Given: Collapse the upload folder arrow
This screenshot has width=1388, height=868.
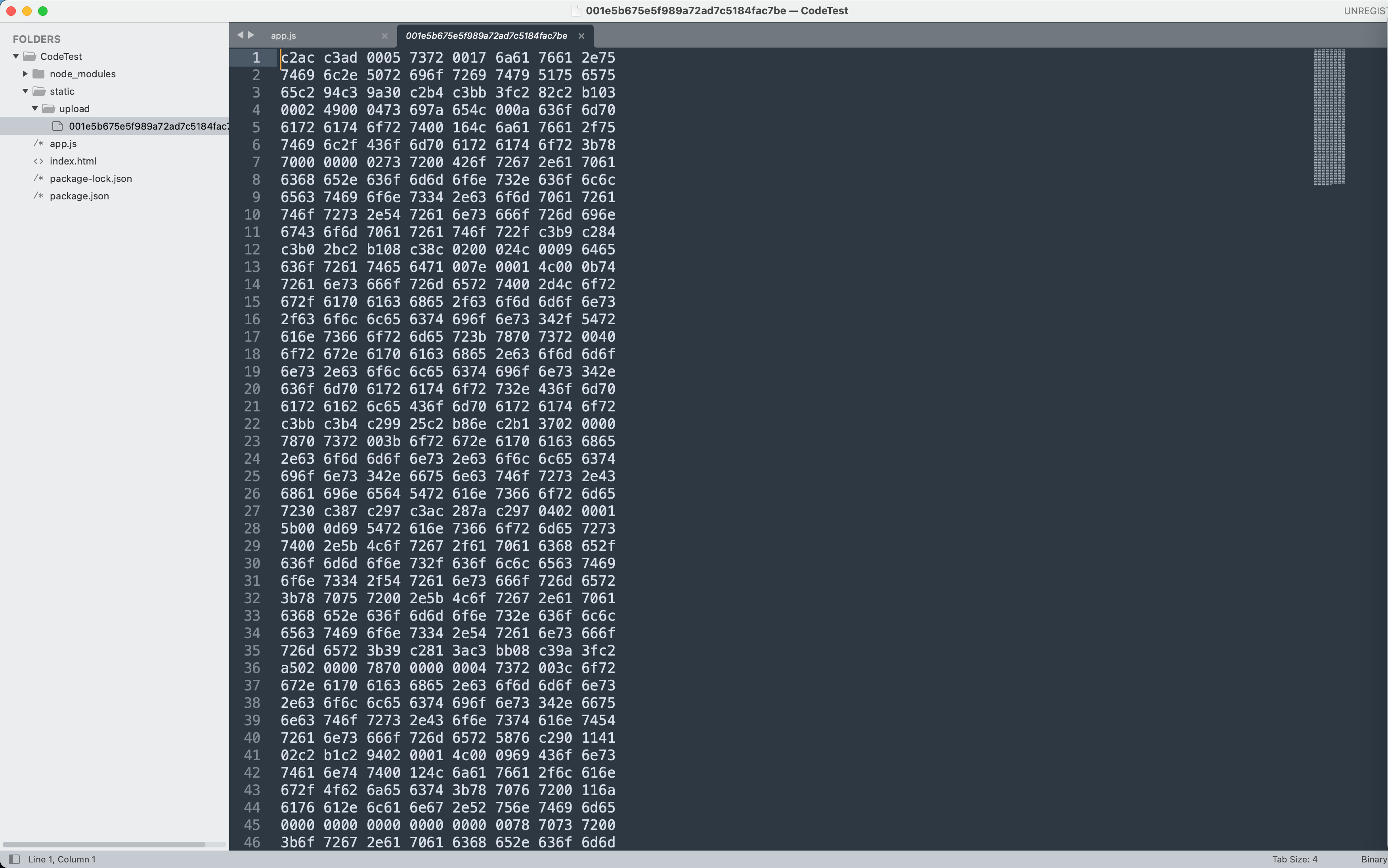Looking at the screenshot, I should click(35, 109).
